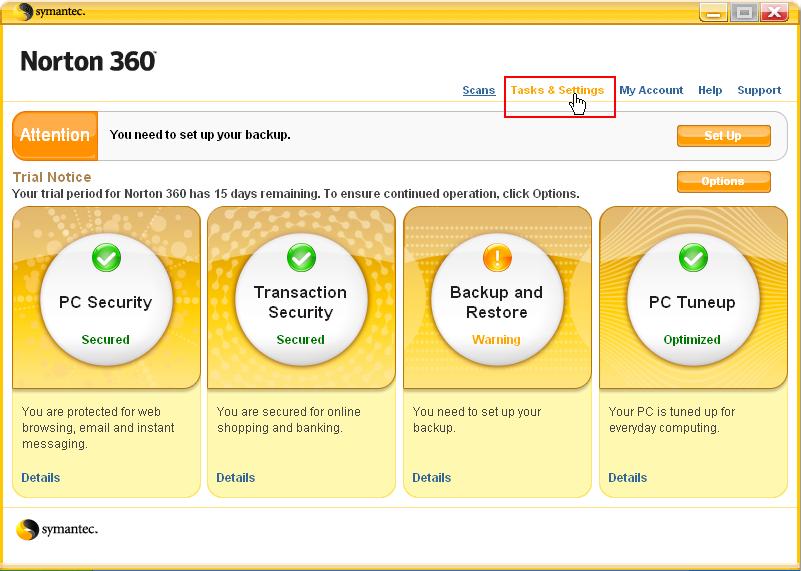The height and width of the screenshot is (571, 801).
Task: Click 'You are secured for online shopping and banking.'
Action: [289, 420]
